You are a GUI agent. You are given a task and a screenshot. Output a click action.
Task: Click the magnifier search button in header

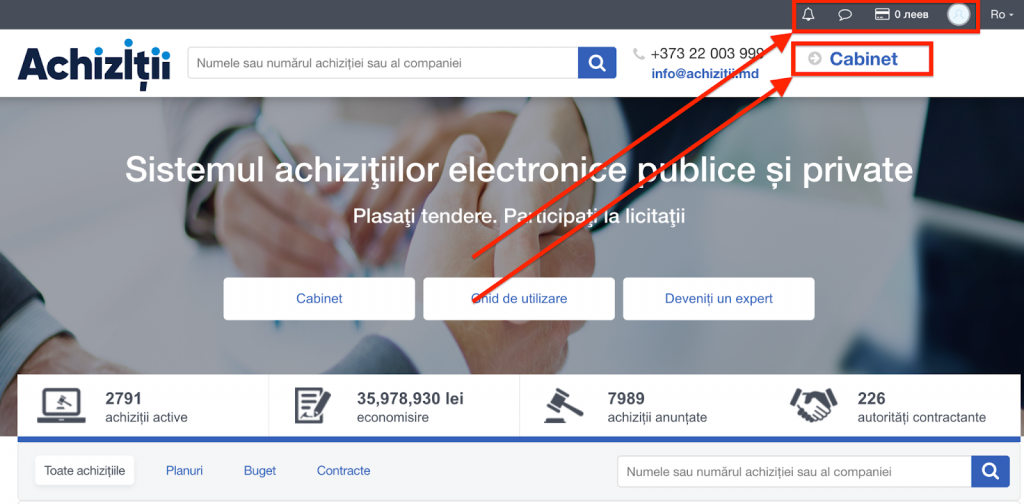[x=597, y=63]
